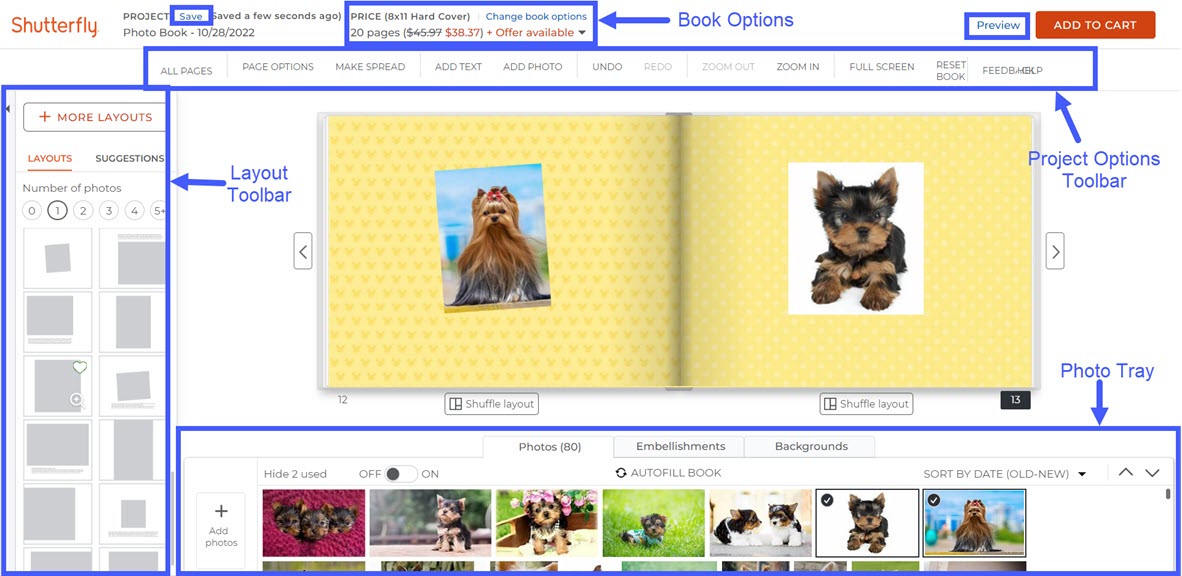Enter Full Screen mode

pos(880,66)
